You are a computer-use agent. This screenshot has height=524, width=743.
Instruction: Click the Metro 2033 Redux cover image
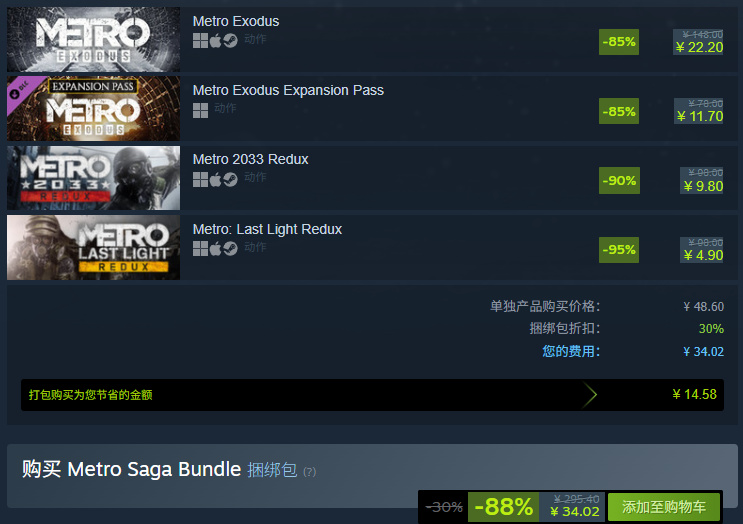click(x=93, y=178)
